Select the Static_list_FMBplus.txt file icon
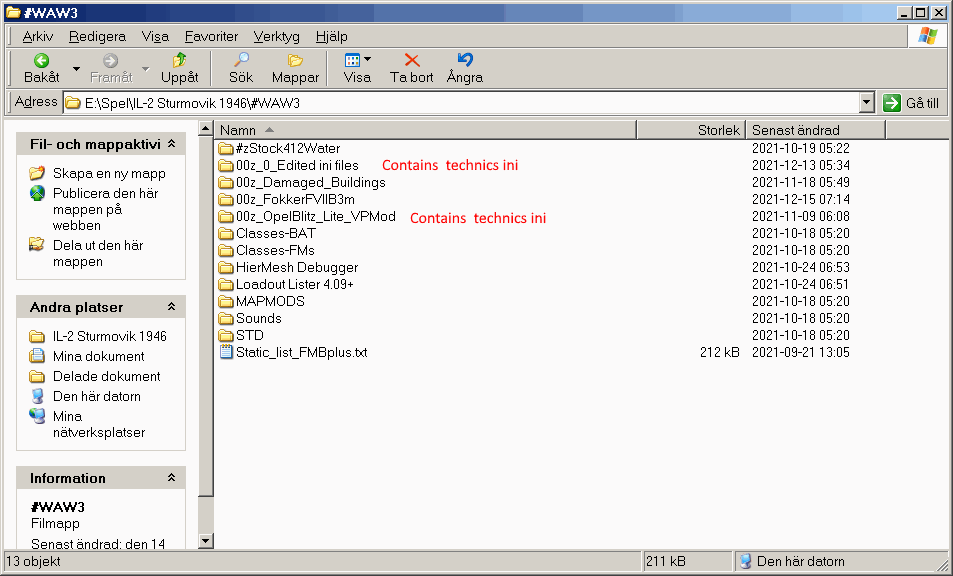Viewport: 953px width, 576px height. click(226, 352)
